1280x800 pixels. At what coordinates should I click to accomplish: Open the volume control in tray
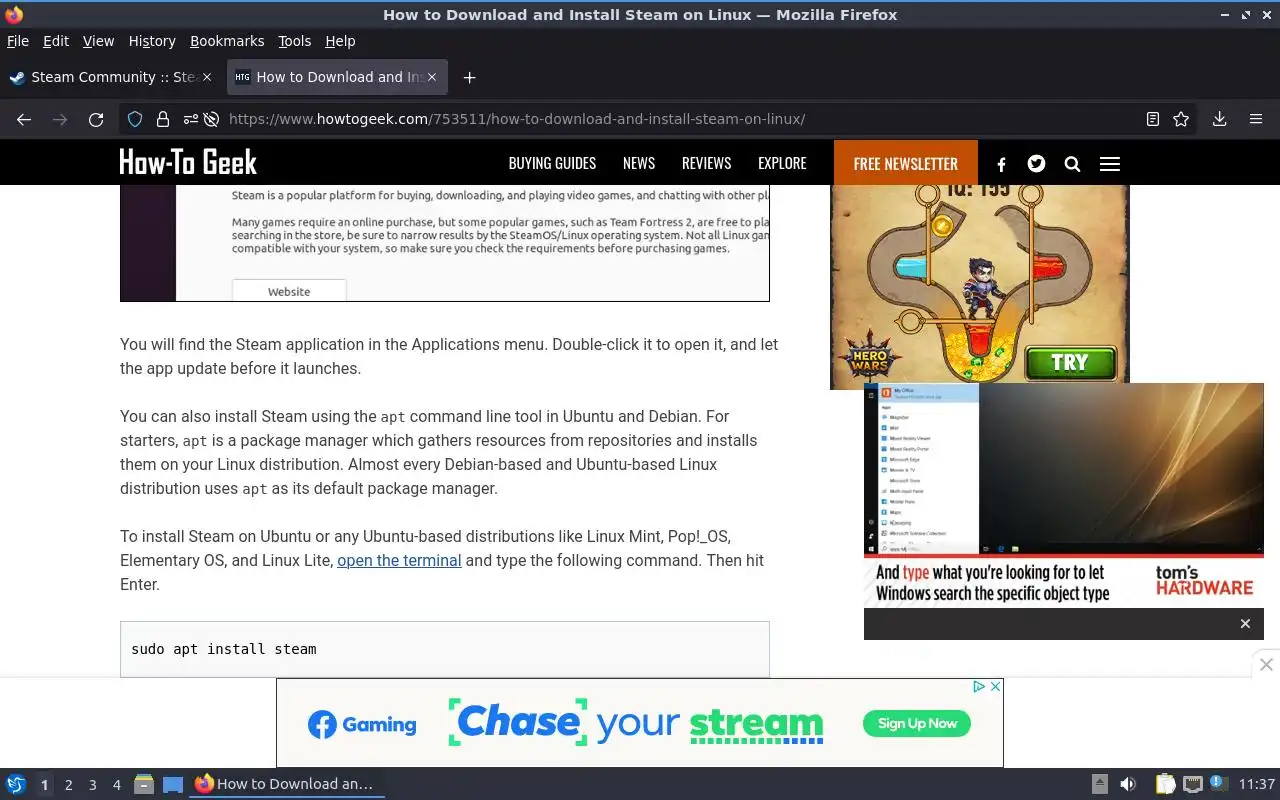click(x=1128, y=784)
